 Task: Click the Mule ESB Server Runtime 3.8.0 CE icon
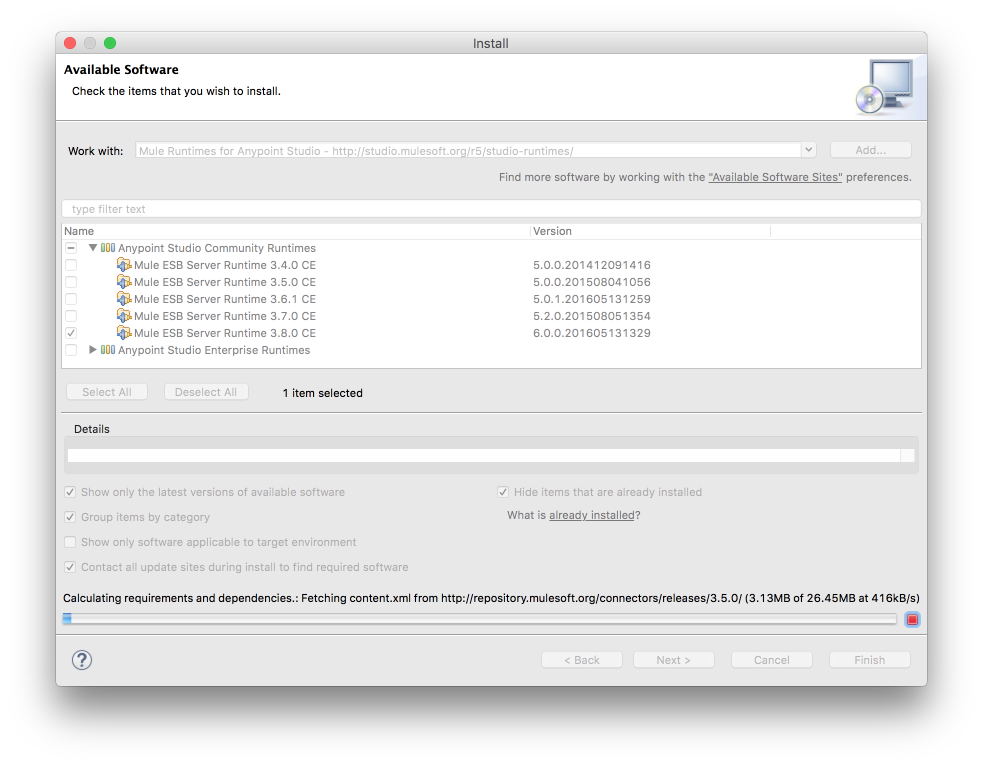(124, 332)
